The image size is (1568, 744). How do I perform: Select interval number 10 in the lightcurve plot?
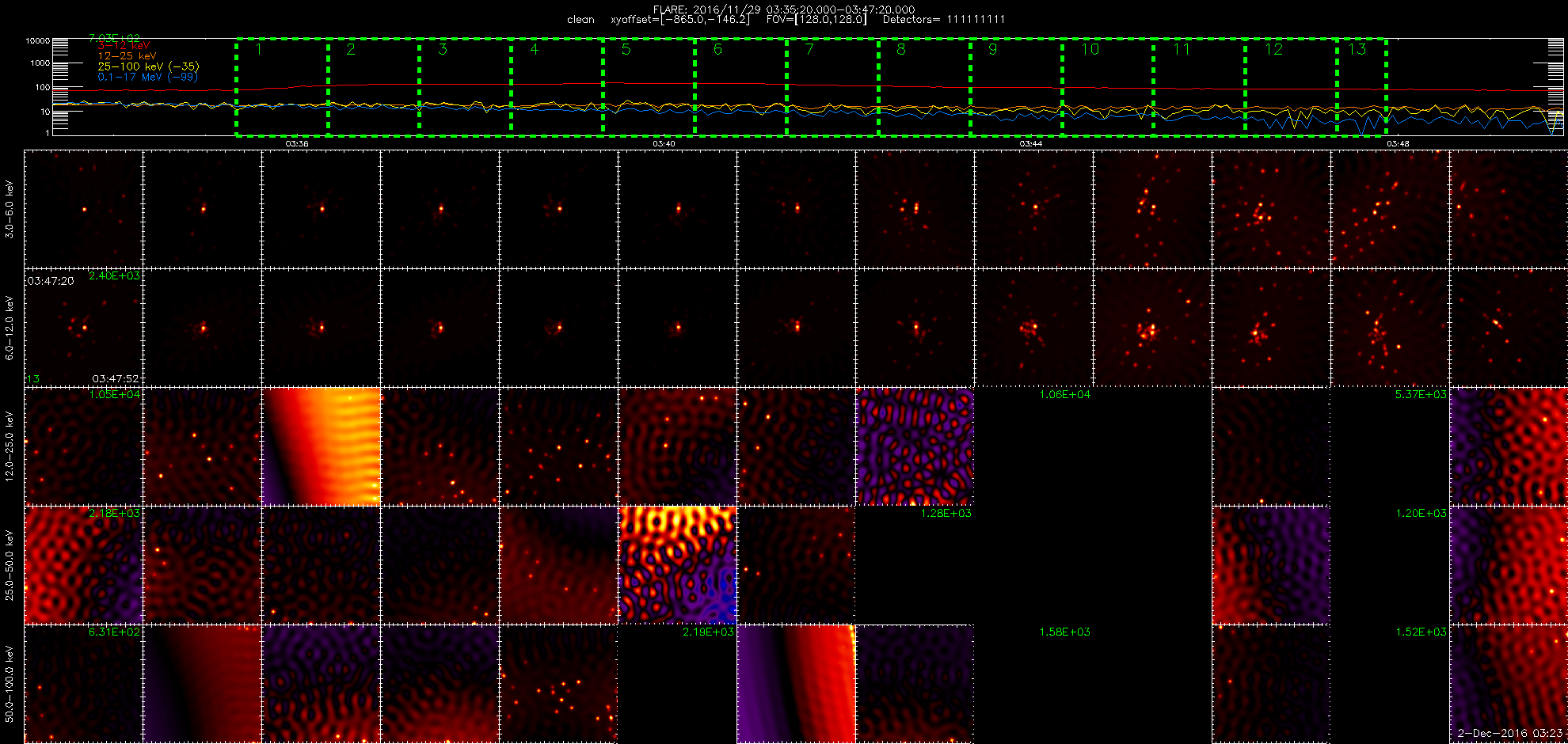point(1090,50)
